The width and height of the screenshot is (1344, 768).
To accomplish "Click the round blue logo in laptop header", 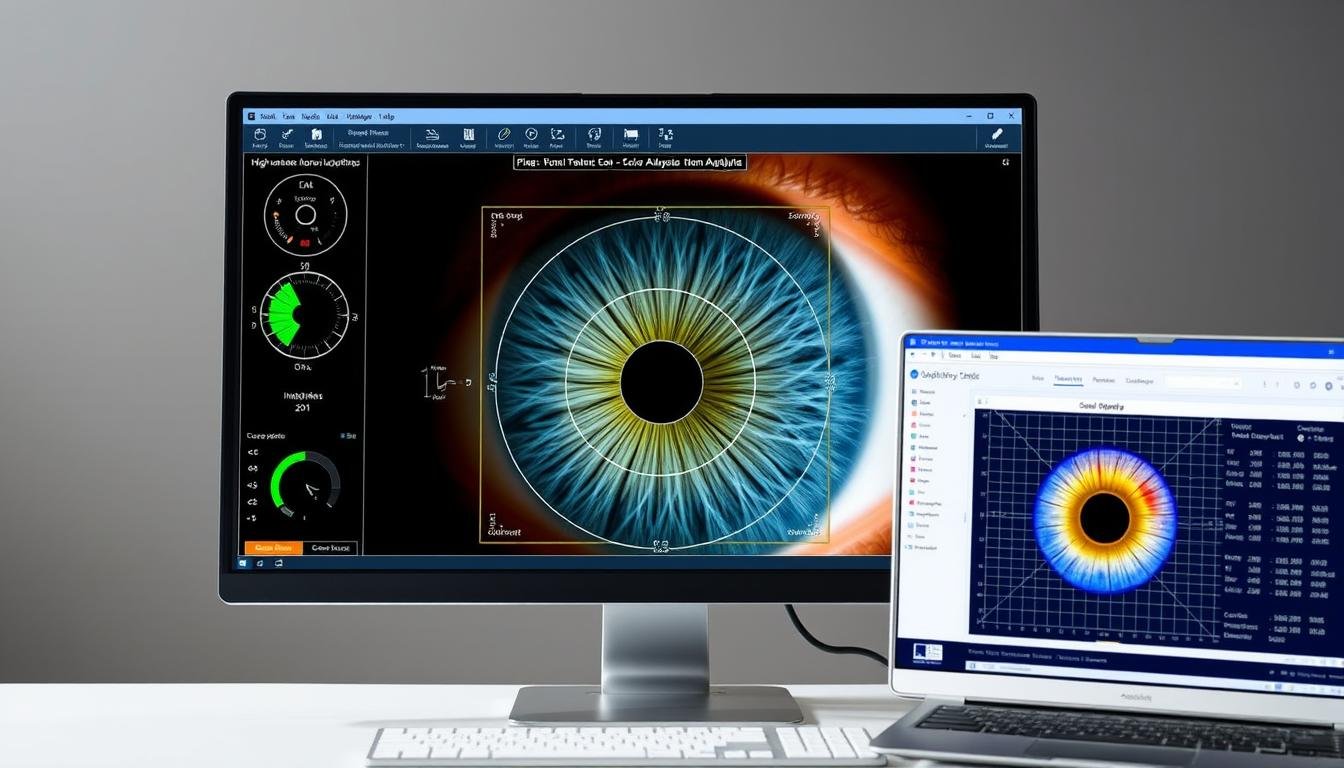I will 914,374.
